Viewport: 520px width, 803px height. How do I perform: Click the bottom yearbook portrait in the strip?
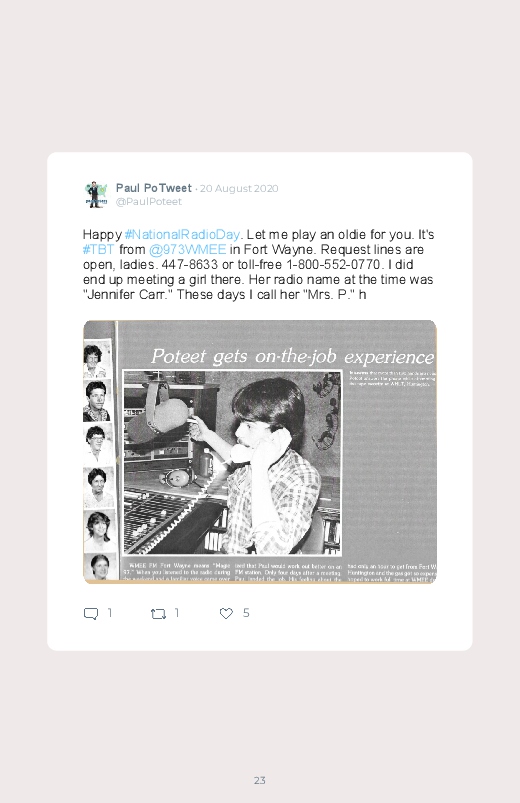tap(99, 566)
